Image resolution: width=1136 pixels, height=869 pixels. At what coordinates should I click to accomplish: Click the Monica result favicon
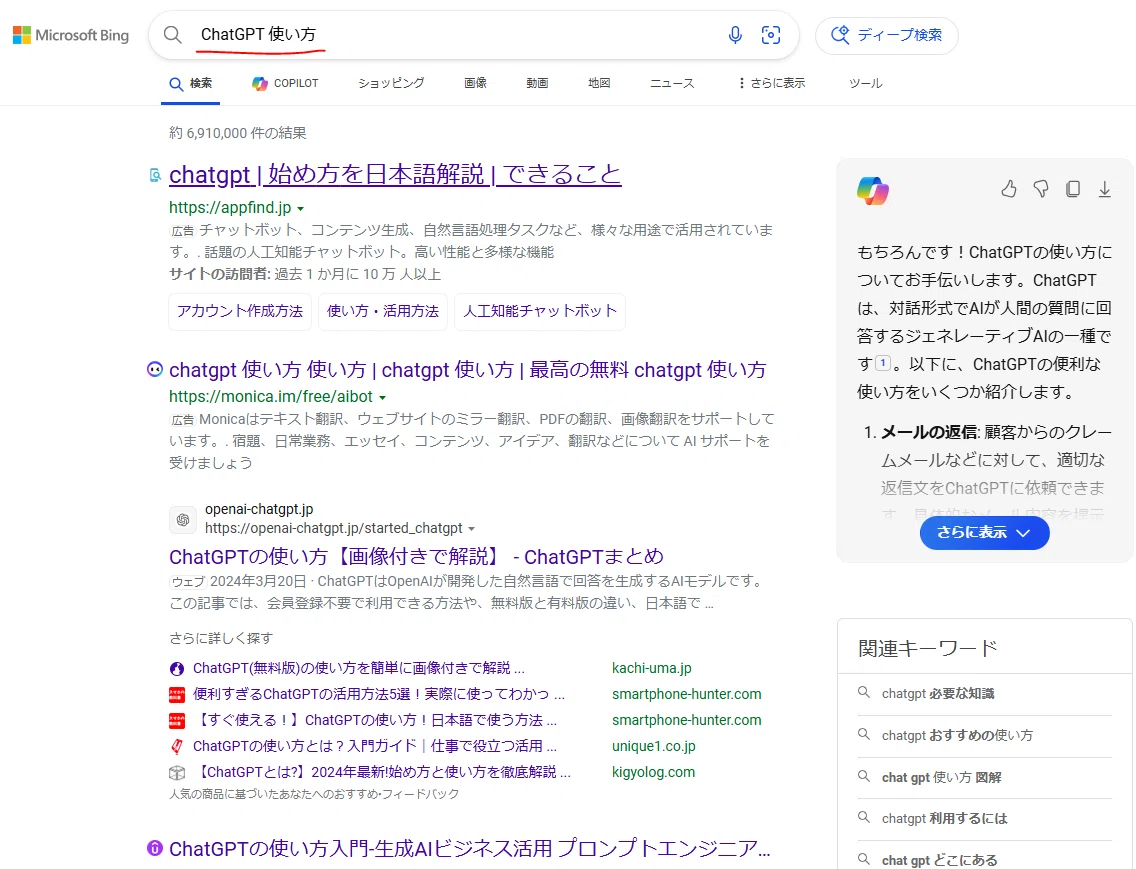(x=155, y=370)
